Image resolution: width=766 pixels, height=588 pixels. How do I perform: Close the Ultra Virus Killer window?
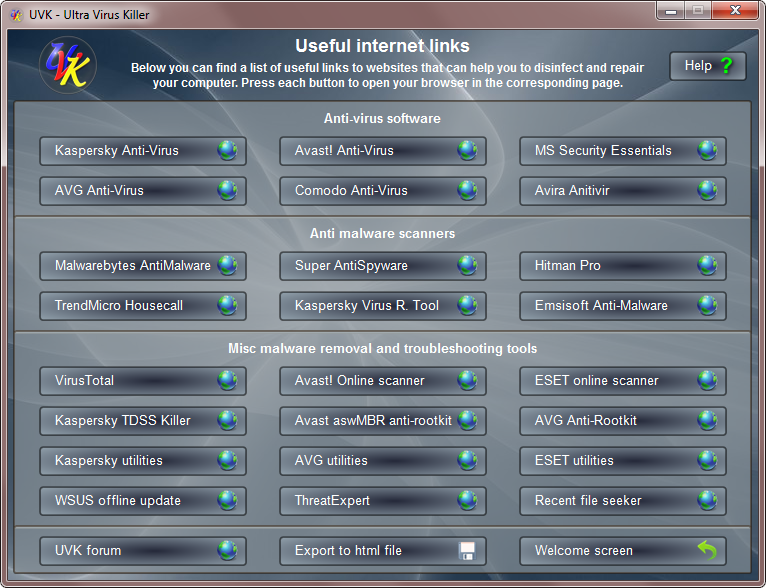click(x=735, y=11)
